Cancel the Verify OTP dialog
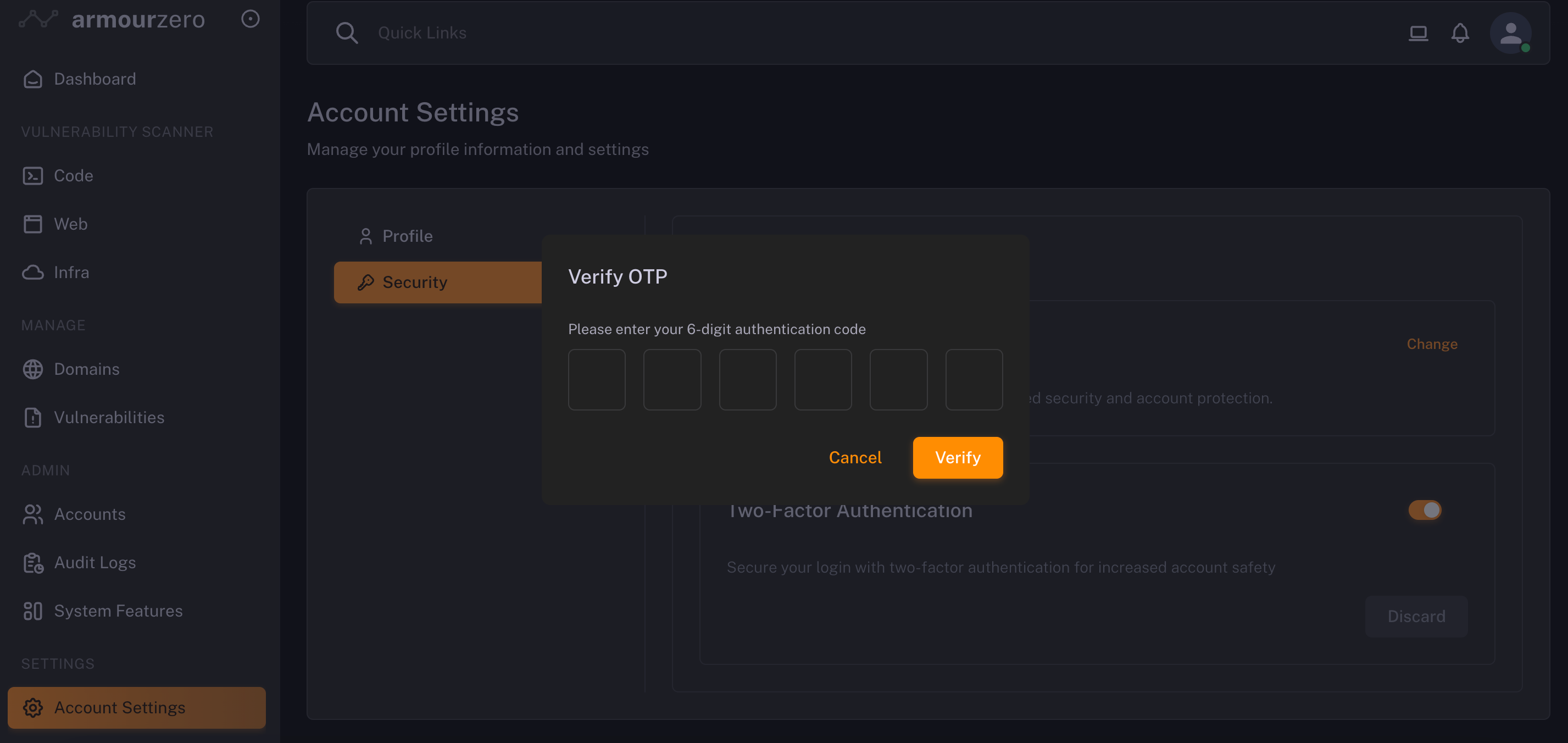This screenshot has width=1568, height=743. point(855,457)
